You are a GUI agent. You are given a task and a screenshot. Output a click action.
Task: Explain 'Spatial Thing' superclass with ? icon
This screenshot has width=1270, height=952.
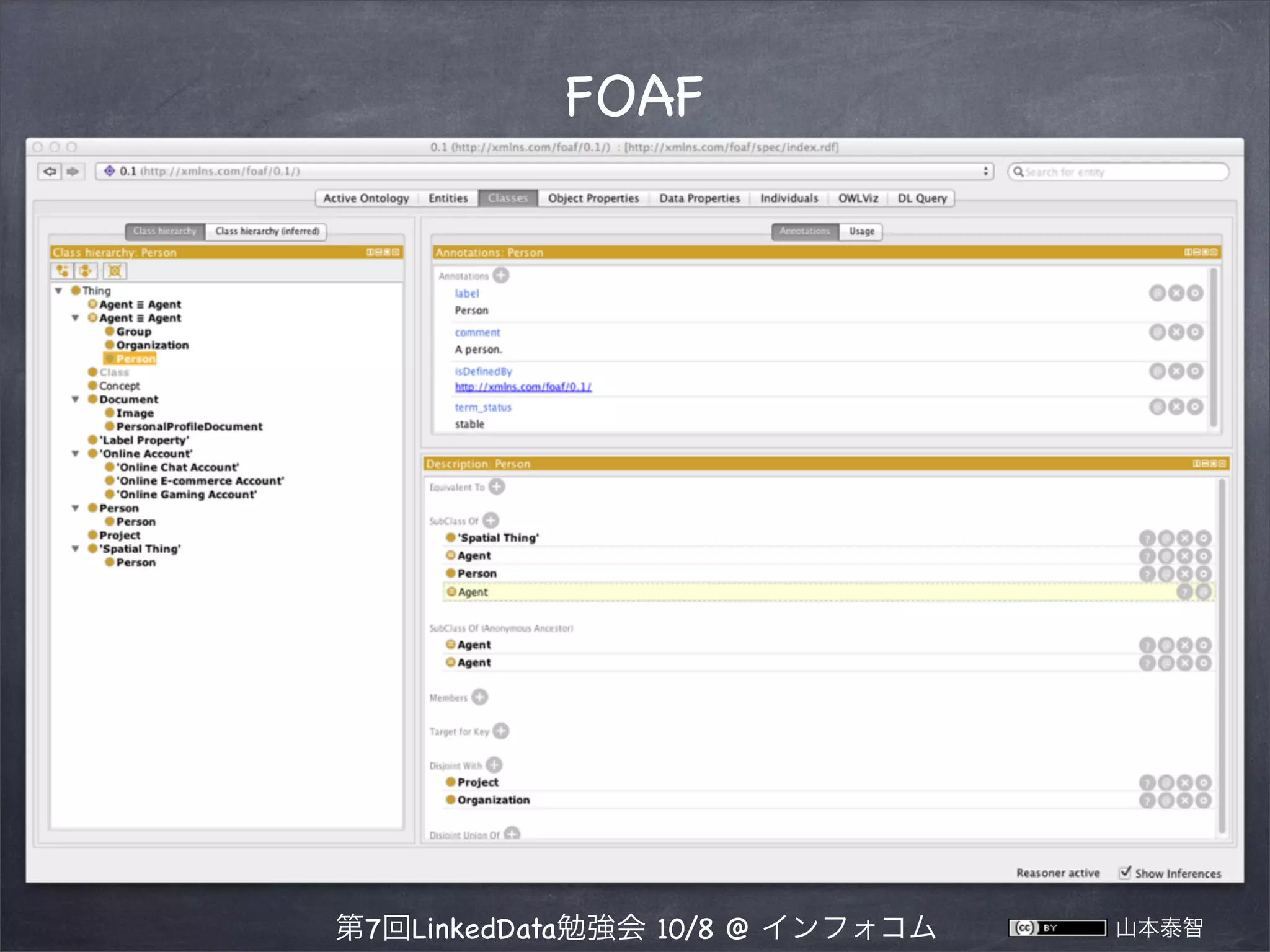coord(1147,538)
